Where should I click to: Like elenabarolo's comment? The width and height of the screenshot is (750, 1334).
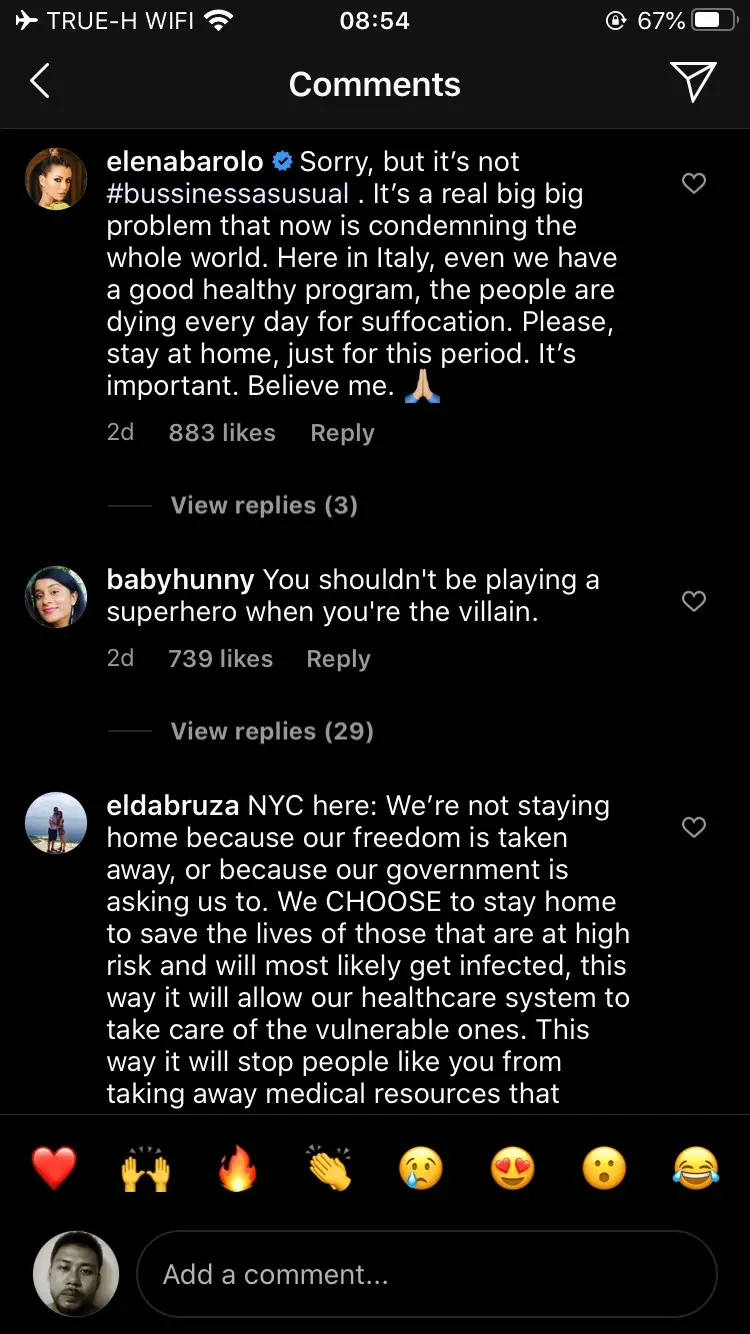pyautogui.click(x=693, y=183)
